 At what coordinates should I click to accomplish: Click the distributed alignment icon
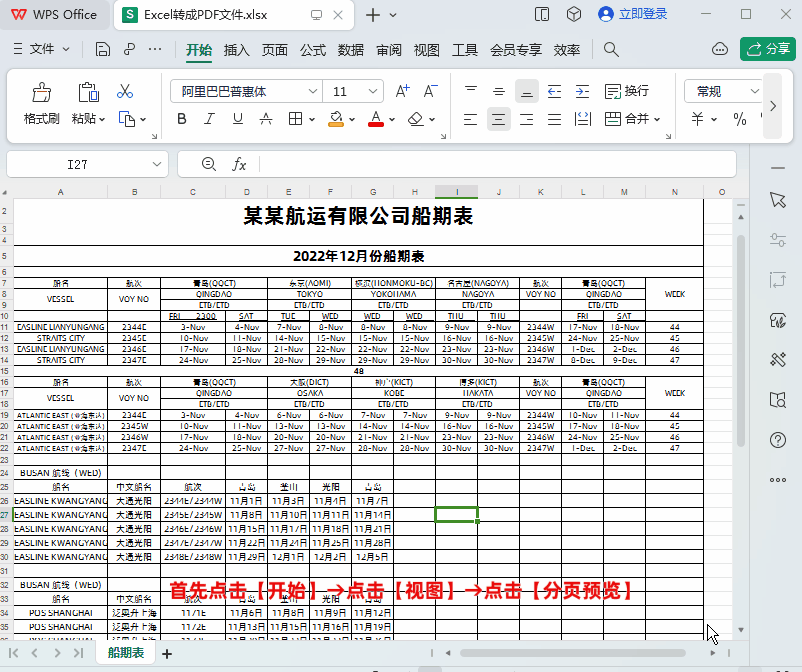coord(583,119)
